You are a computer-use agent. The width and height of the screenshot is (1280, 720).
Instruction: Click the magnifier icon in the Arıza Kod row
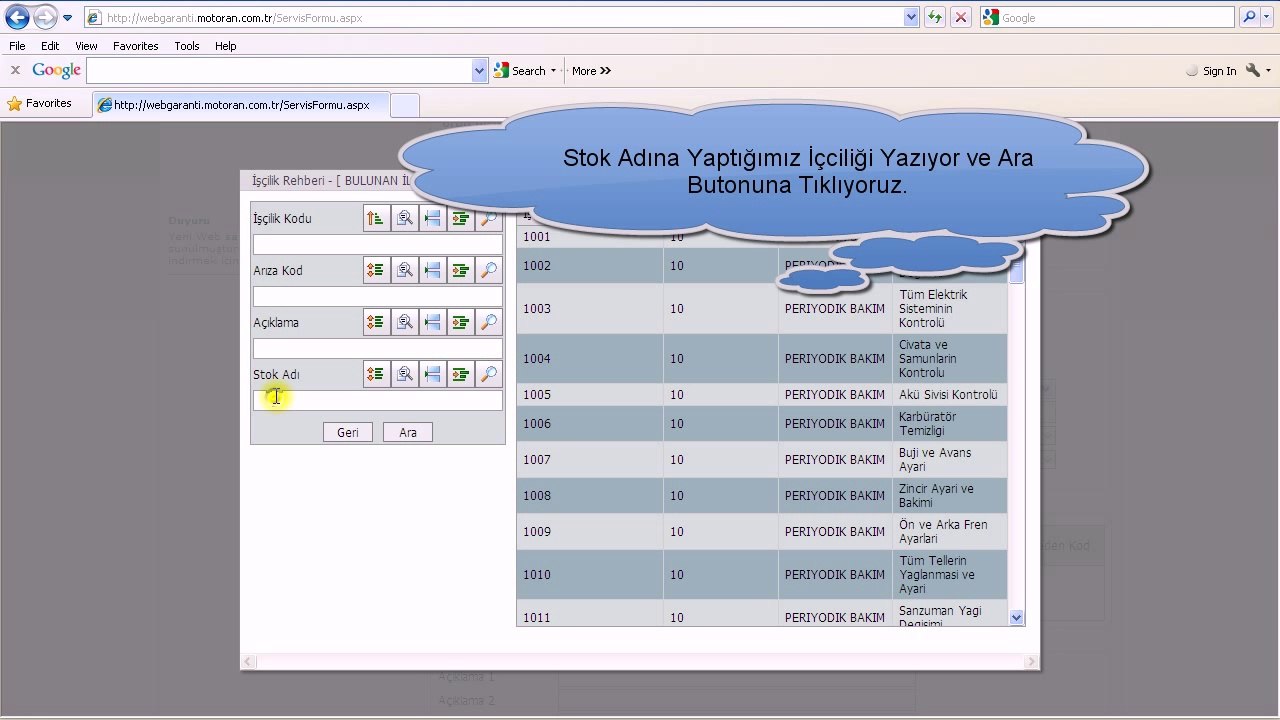(488, 270)
